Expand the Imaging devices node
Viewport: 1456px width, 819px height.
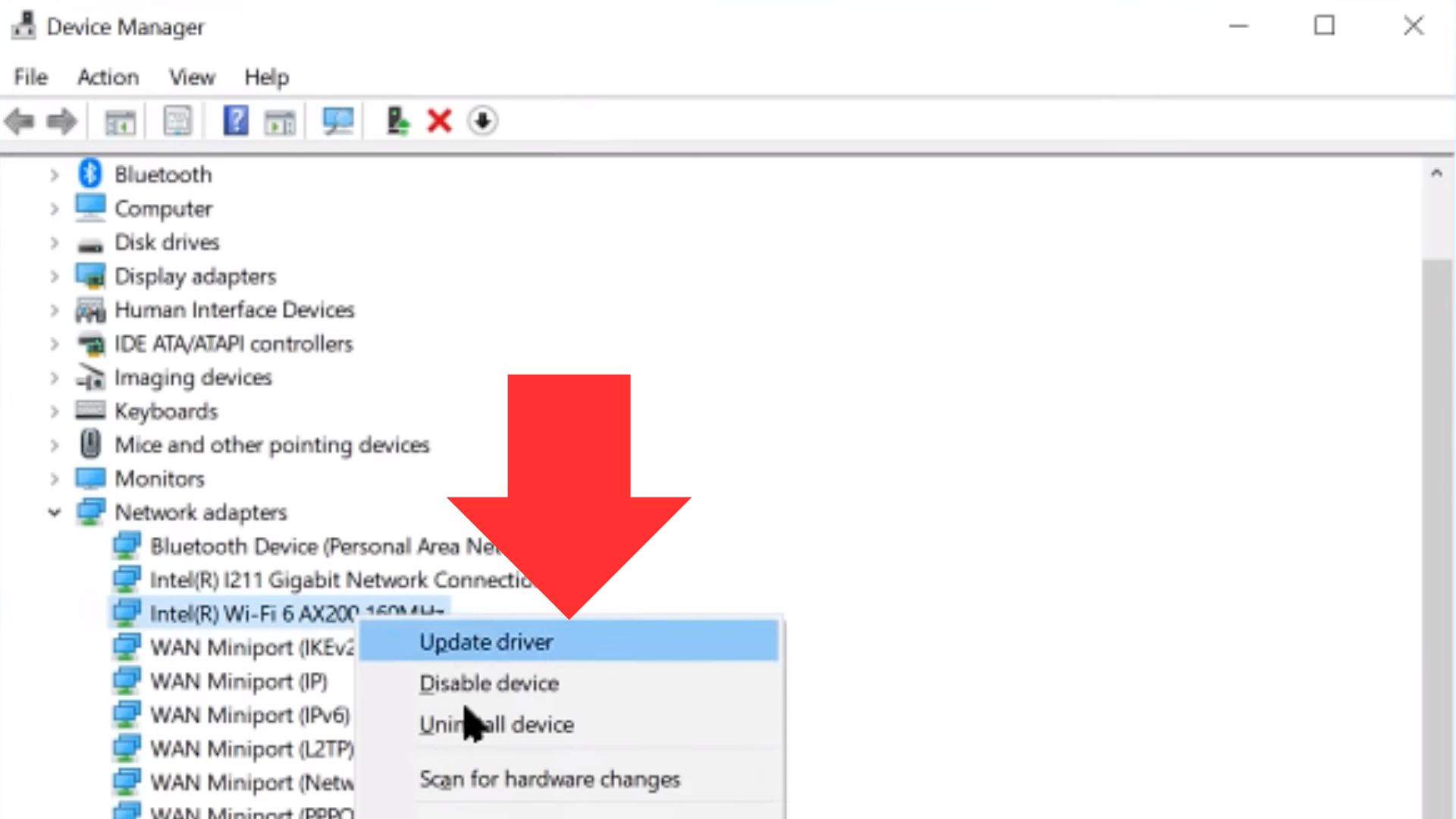[x=54, y=378]
